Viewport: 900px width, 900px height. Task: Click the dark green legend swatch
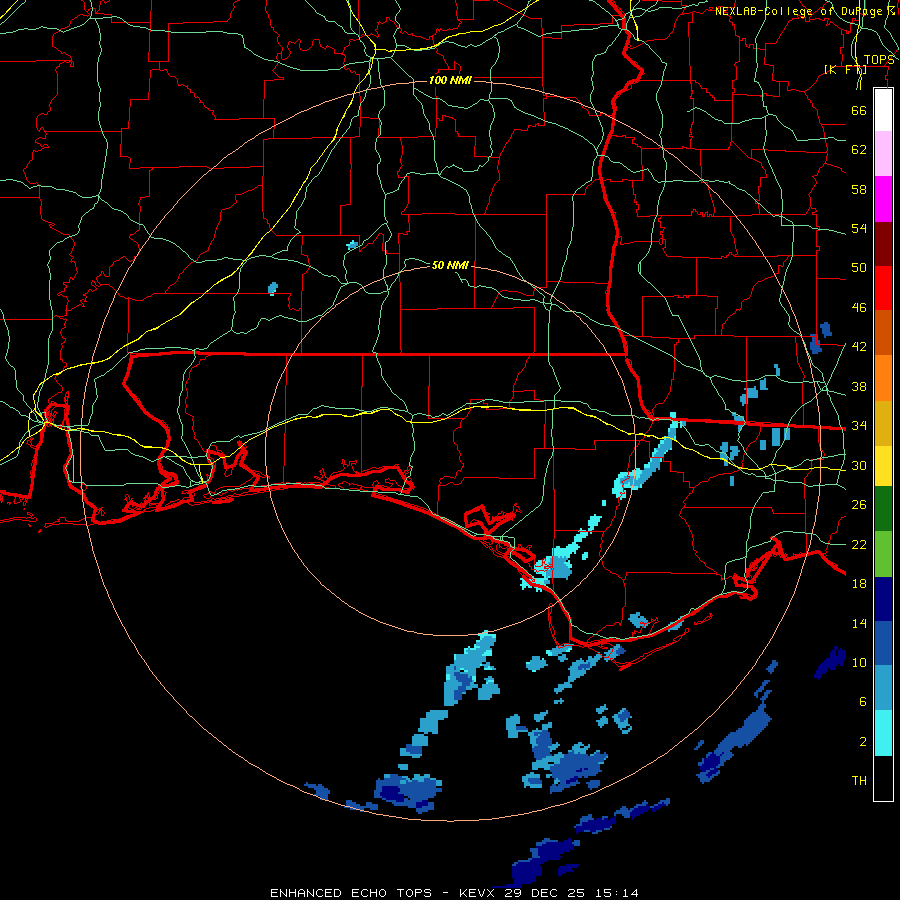click(x=883, y=509)
